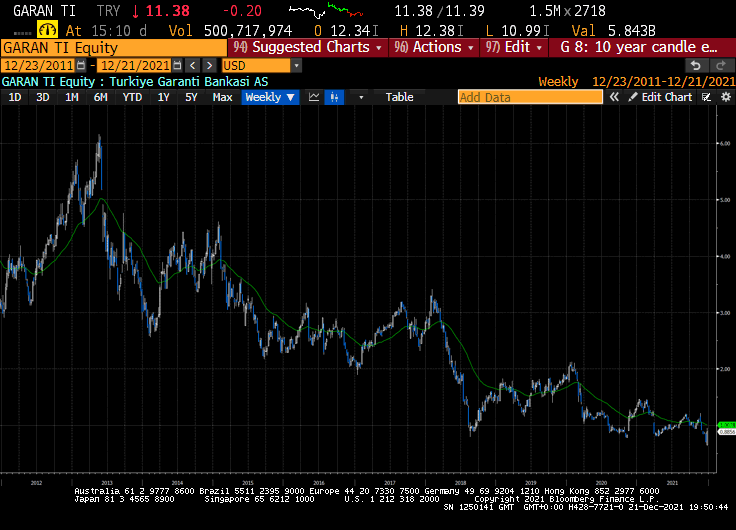The image size is (736, 530).
Task: Expand Suggested Charts dropdown
Action: click(307, 47)
